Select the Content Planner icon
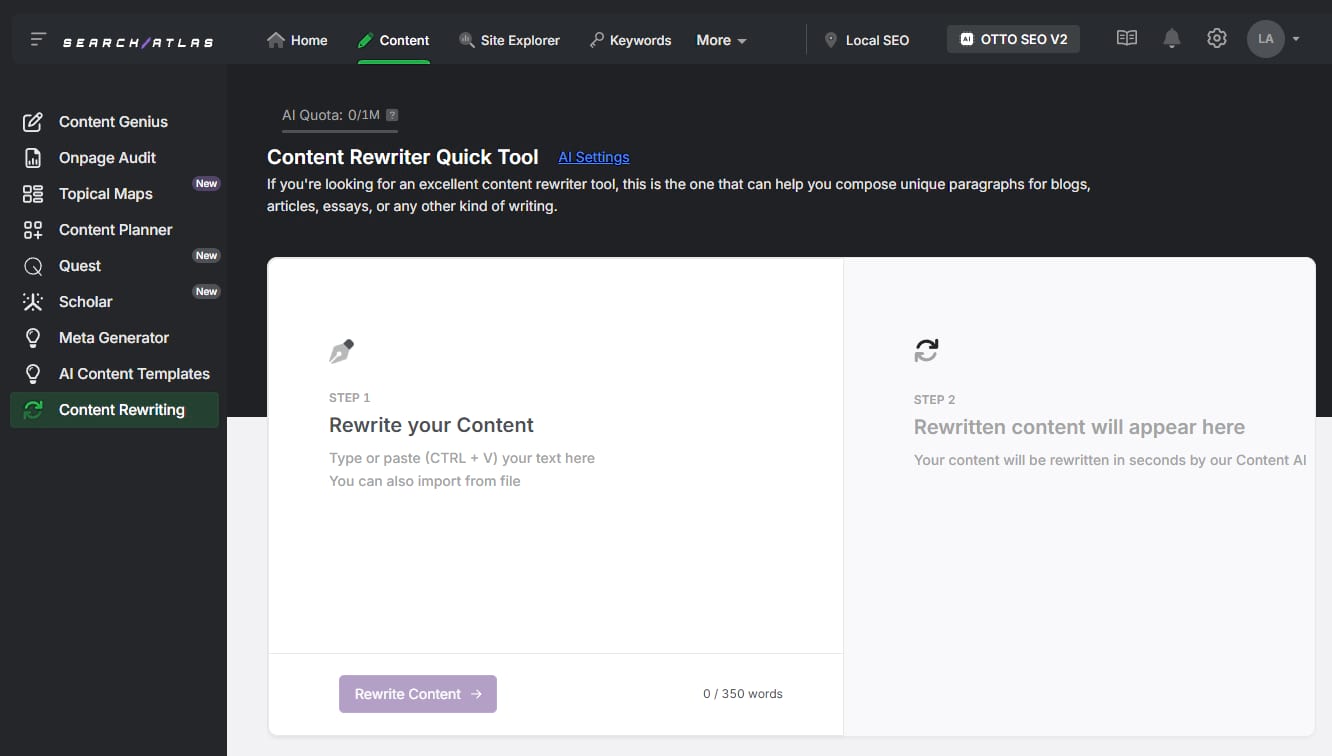The image size is (1332, 756). click(32, 229)
